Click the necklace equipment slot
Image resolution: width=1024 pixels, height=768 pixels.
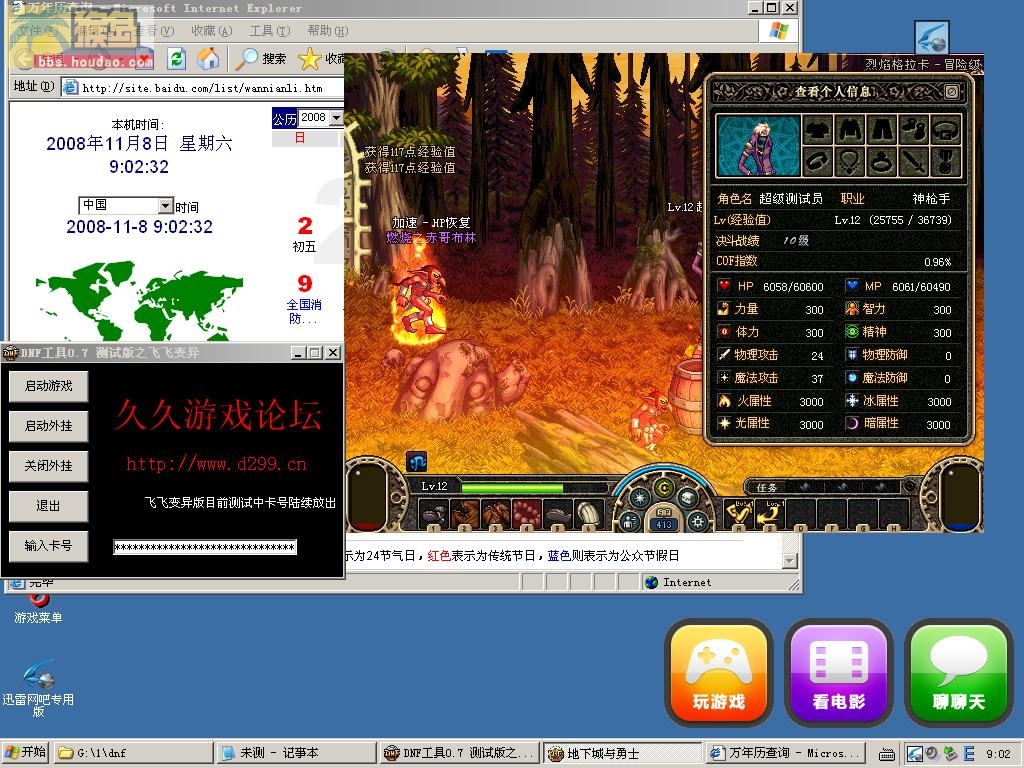click(850, 161)
